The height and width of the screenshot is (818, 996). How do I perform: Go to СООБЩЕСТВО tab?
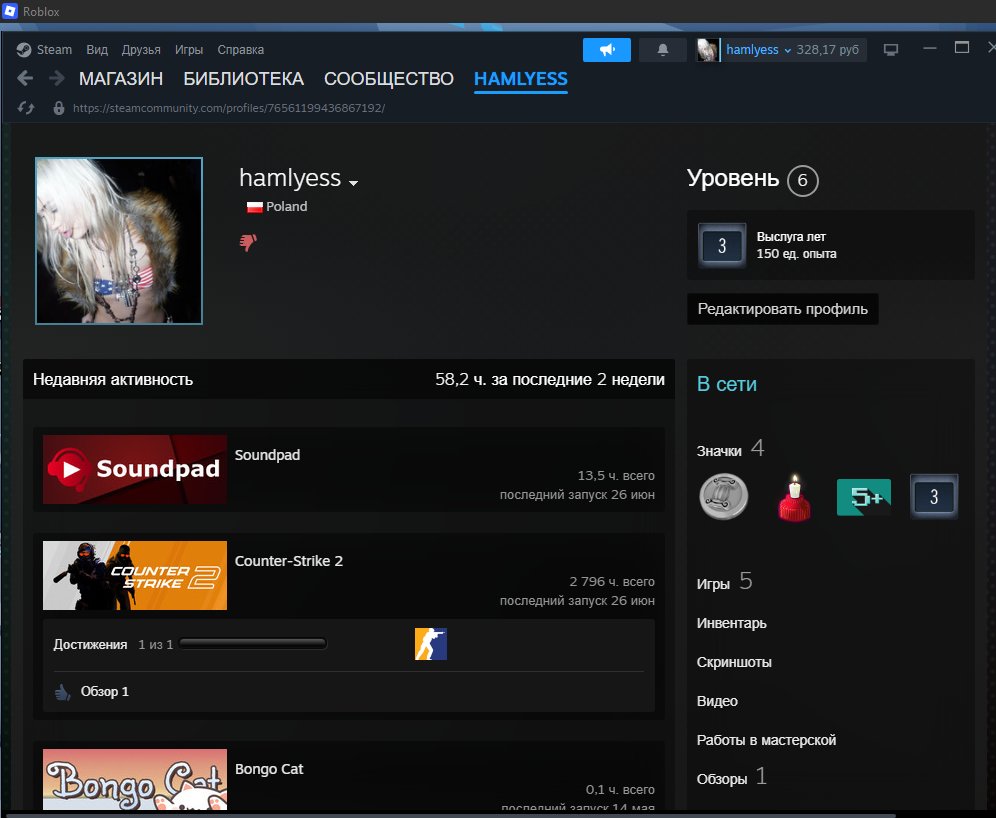tap(389, 79)
